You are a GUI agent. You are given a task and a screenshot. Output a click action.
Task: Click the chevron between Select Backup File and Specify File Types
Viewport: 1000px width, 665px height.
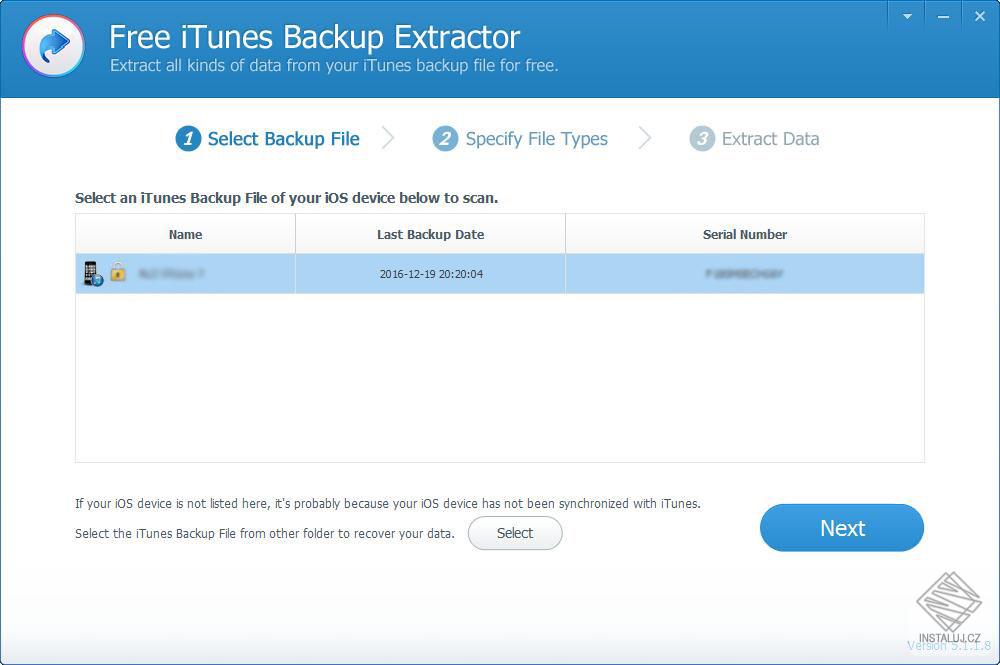(x=390, y=139)
